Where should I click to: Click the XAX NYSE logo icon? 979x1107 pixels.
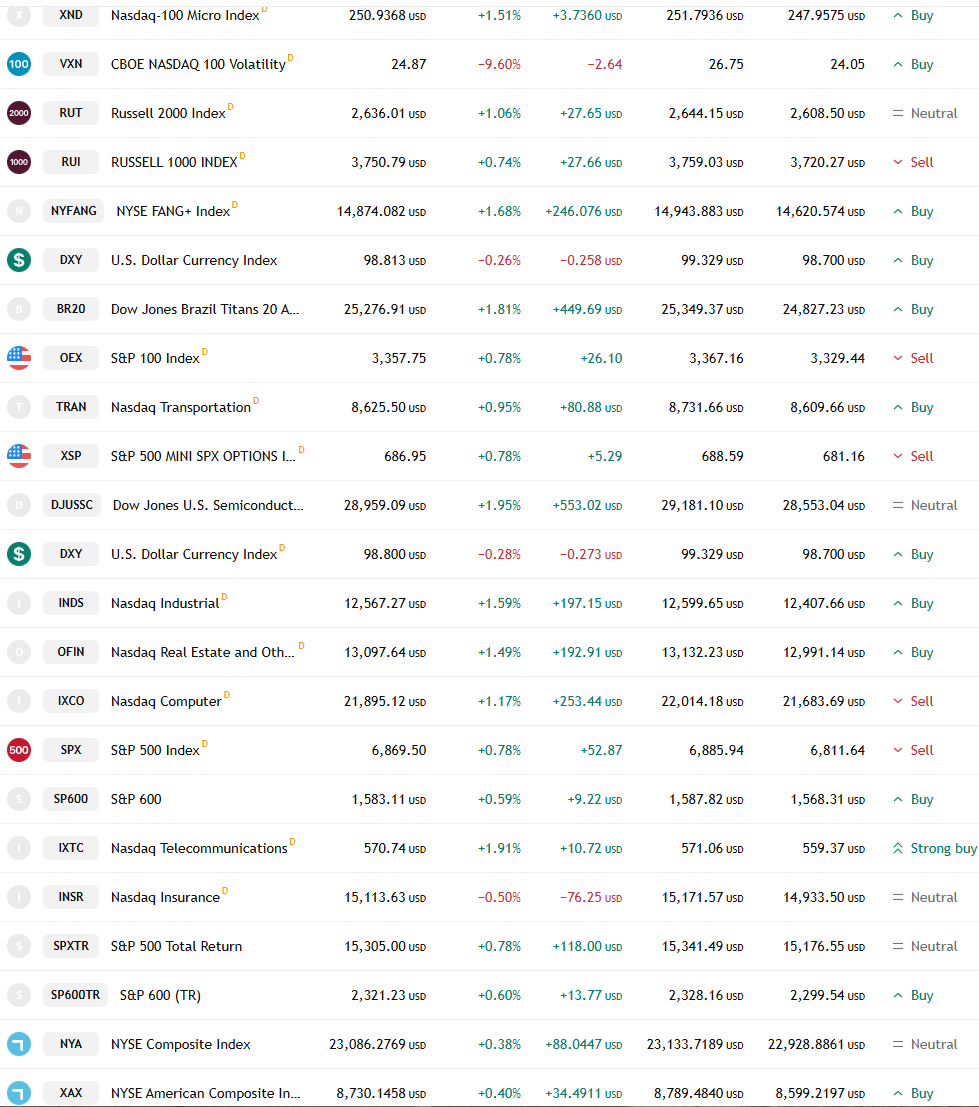(x=19, y=1093)
